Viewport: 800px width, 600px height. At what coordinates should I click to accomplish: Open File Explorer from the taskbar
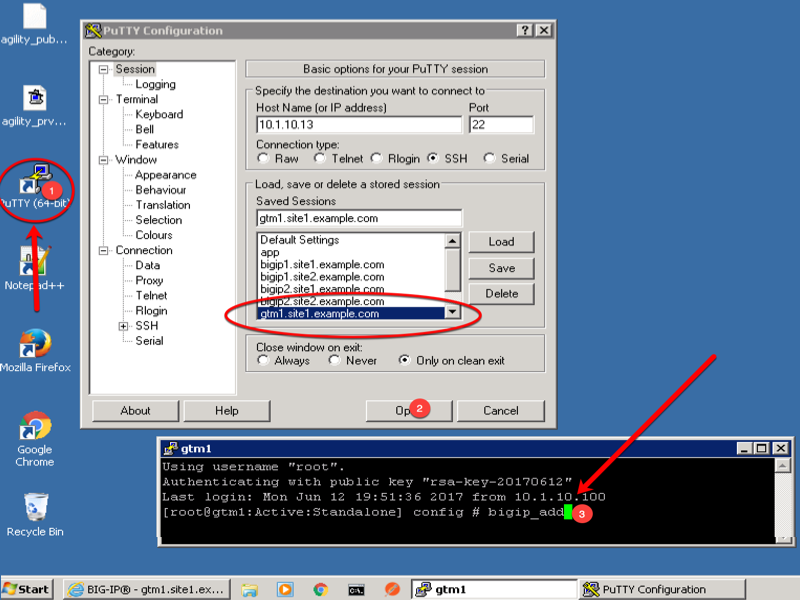[x=249, y=590]
